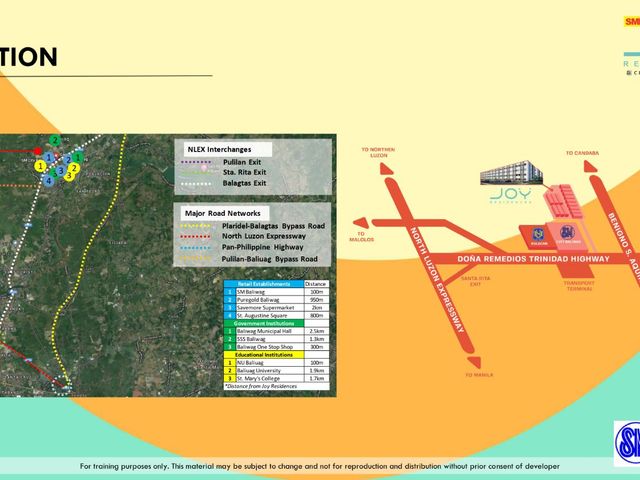640x480 pixels.
Task: Click the NU Baliwag logo on the vicinity map
Action: [x=538, y=236]
